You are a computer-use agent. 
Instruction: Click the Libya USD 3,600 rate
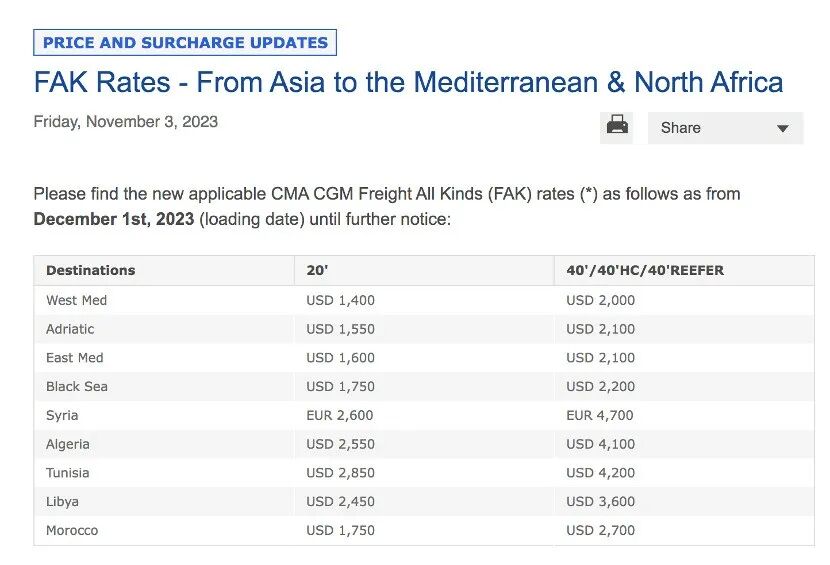point(600,501)
